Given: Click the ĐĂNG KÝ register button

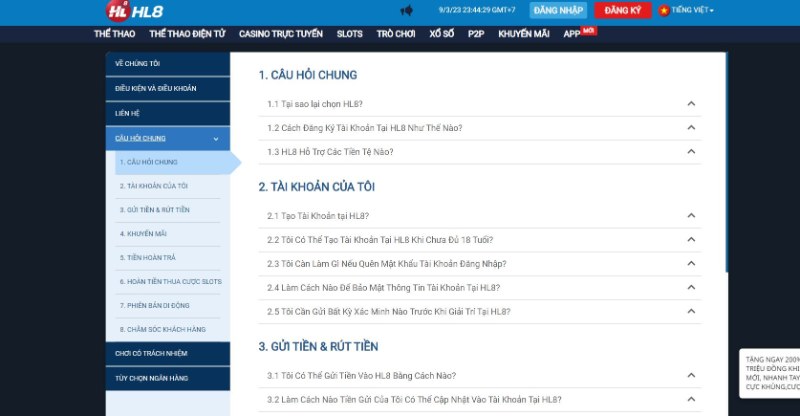Looking at the screenshot, I should [622, 10].
